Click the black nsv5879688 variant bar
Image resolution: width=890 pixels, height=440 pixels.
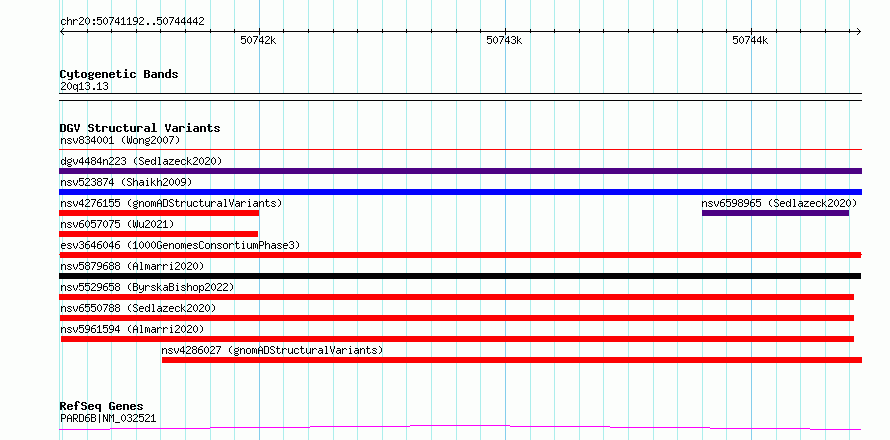[460, 276]
